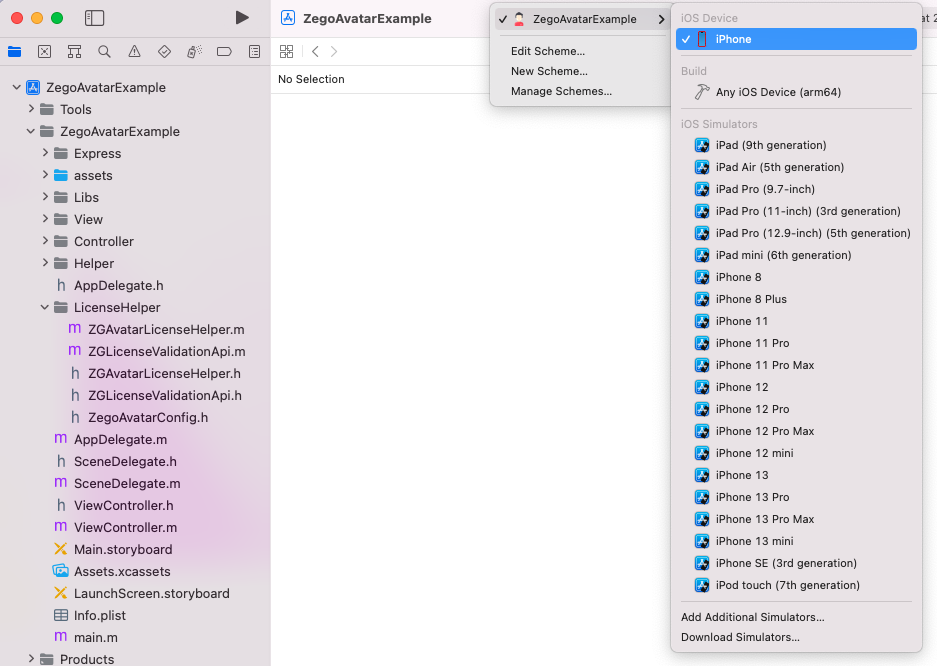Expand the Controller folder
937x666 pixels.
point(45,241)
